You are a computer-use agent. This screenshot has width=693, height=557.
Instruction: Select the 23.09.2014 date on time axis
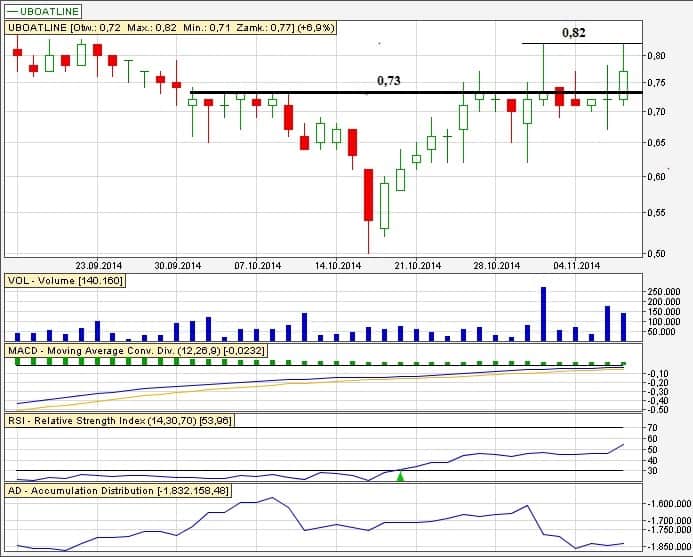[x=97, y=266]
